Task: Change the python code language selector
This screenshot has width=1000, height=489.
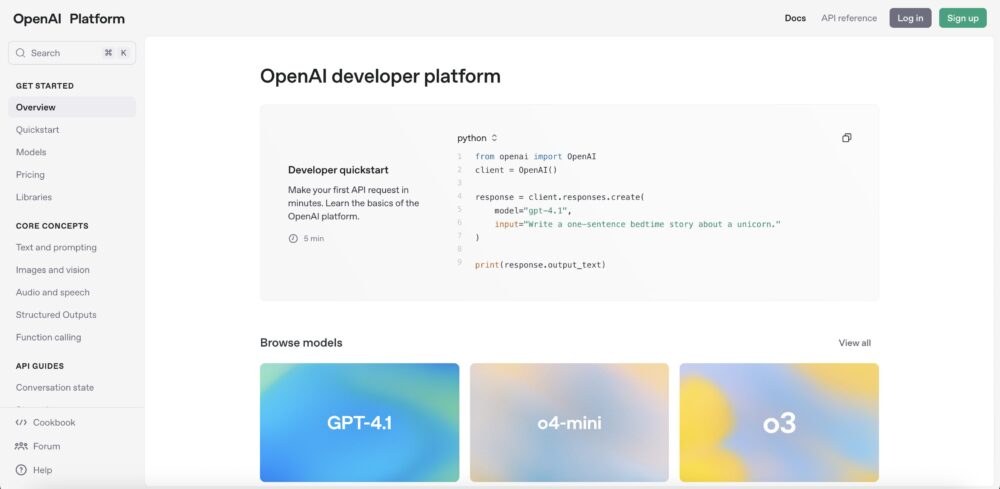Action: click(477, 138)
